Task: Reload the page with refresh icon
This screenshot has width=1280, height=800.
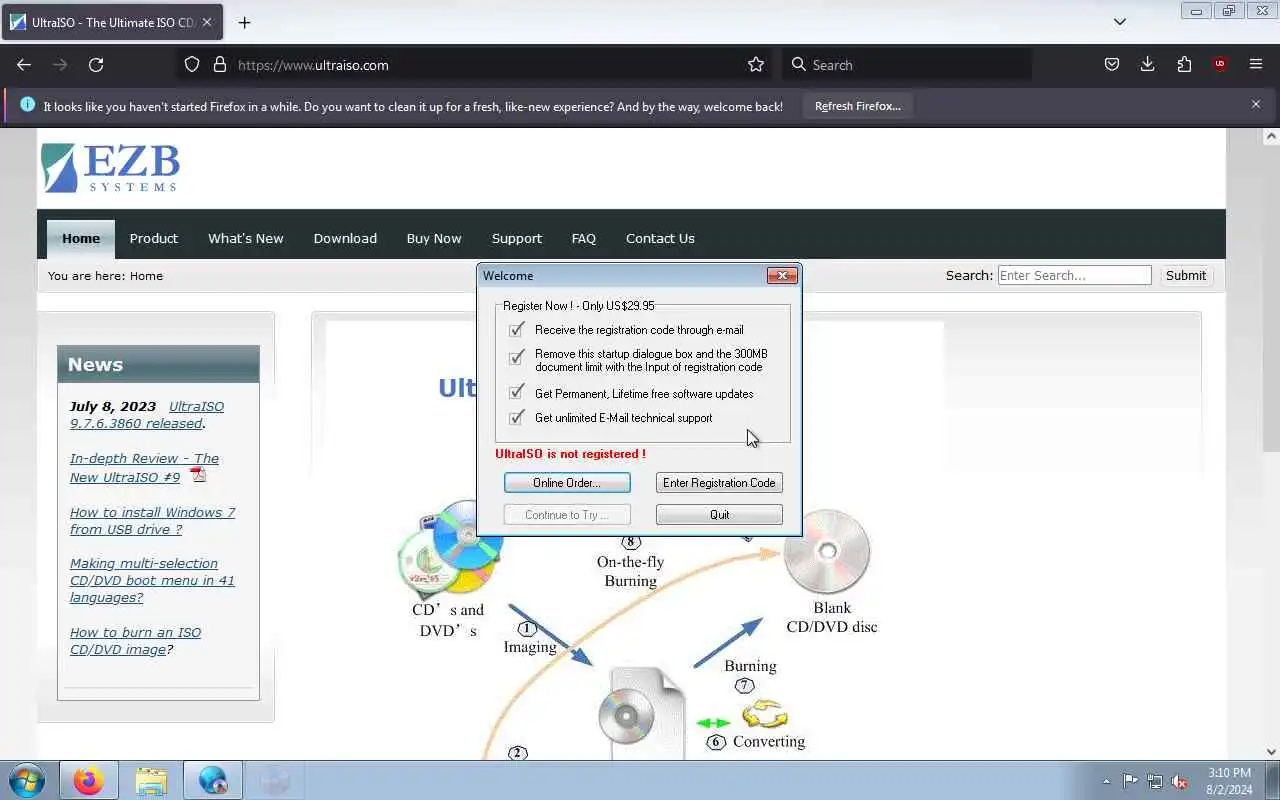Action: pyautogui.click(x=96, y=65)
